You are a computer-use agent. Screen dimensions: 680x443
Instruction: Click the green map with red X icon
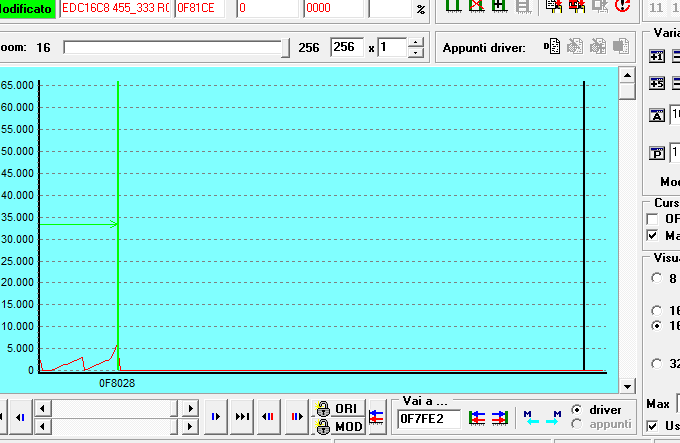tap(476, 6)
